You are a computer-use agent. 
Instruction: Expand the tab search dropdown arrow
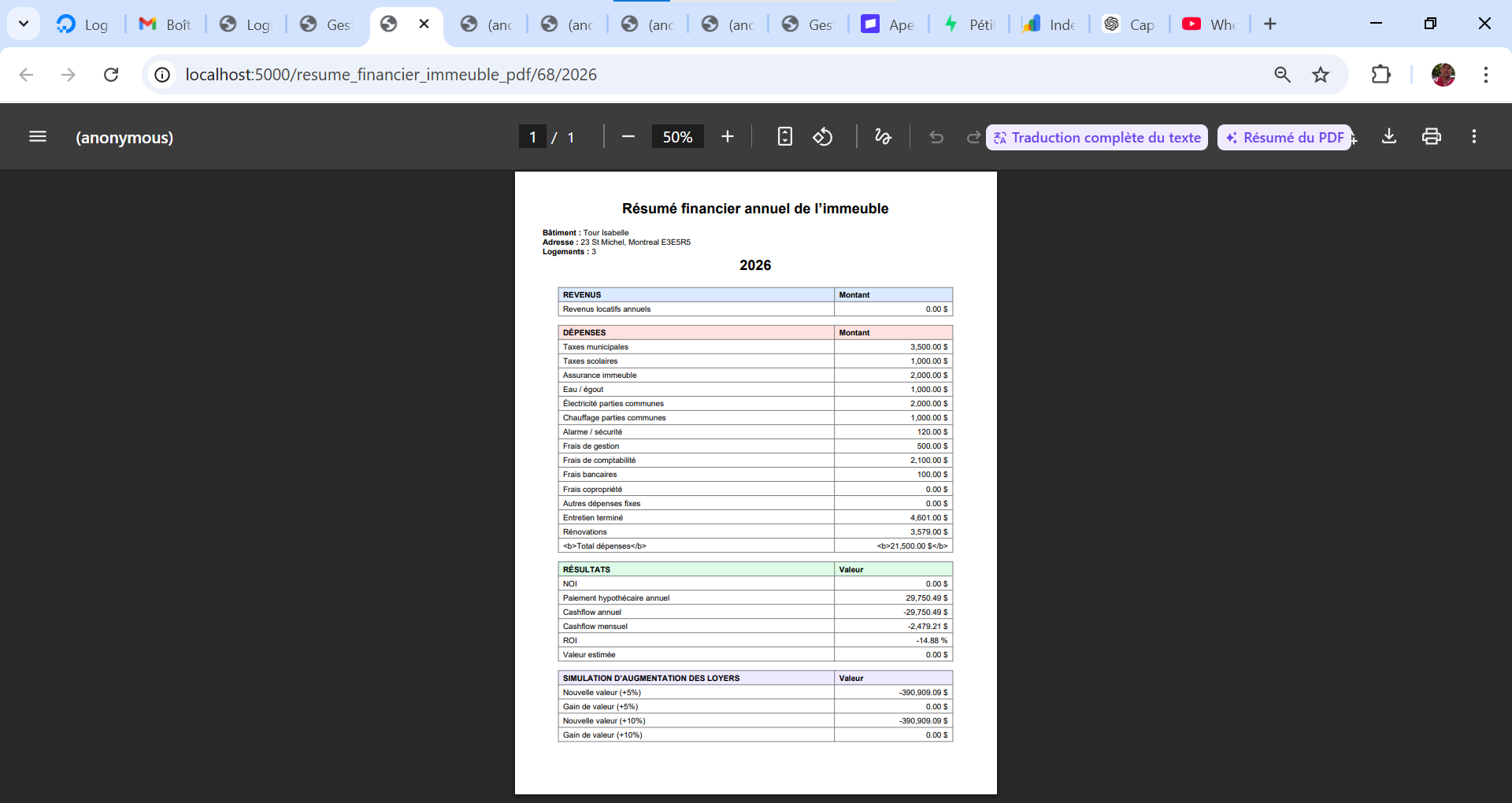coord(24,24)
